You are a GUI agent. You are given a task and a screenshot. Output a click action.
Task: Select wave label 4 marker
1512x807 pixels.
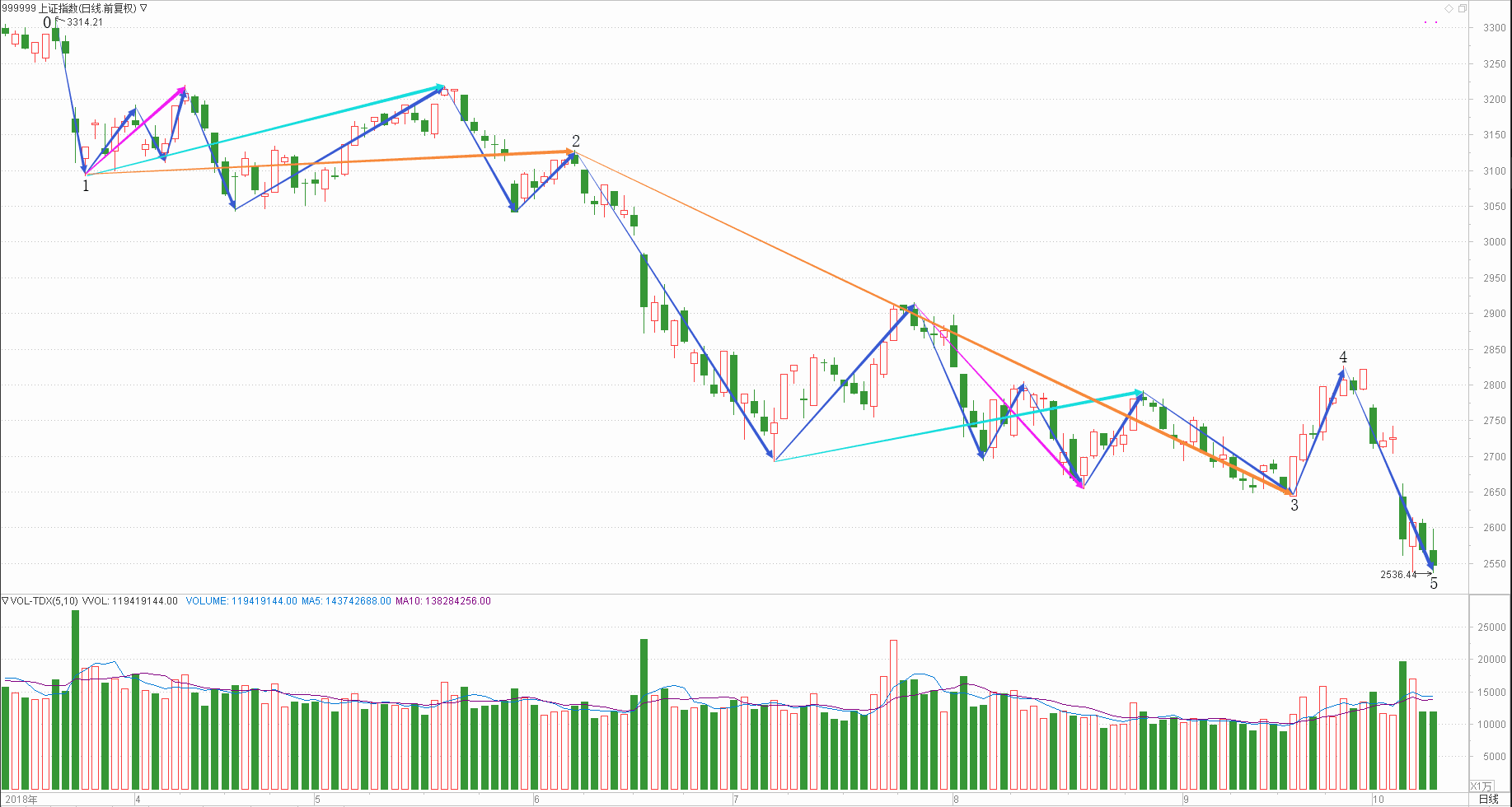click(x=1343, y=357)
